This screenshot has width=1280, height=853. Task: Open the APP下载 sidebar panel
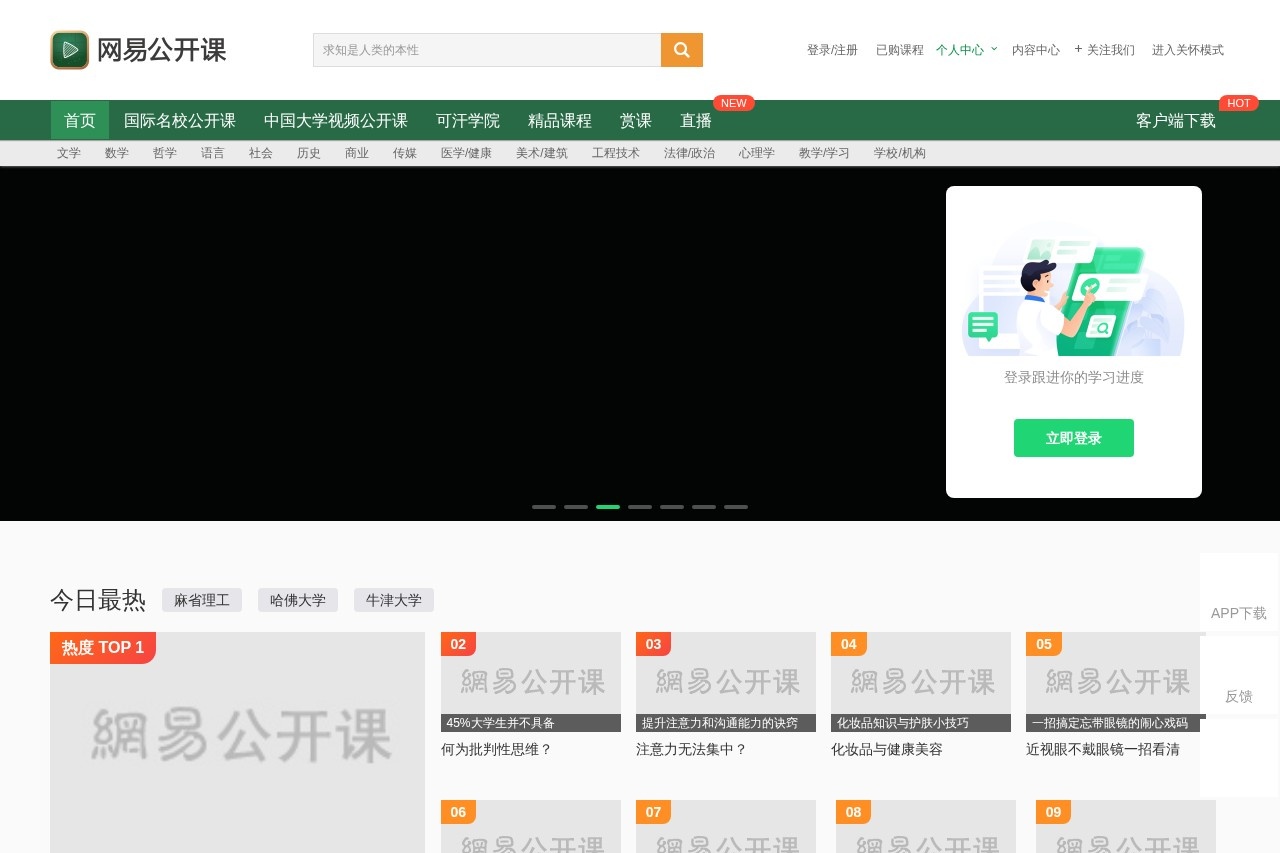[1238, 613]
